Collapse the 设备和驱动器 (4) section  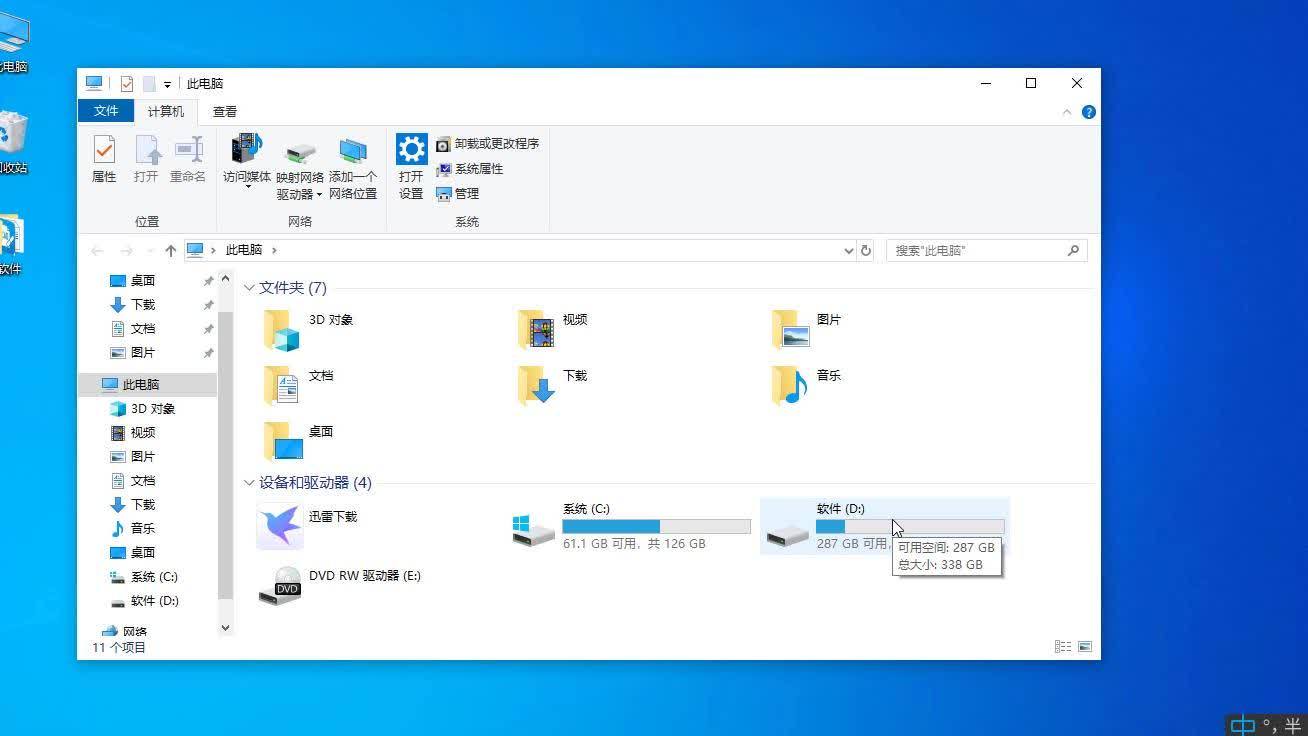click(248, 482)
